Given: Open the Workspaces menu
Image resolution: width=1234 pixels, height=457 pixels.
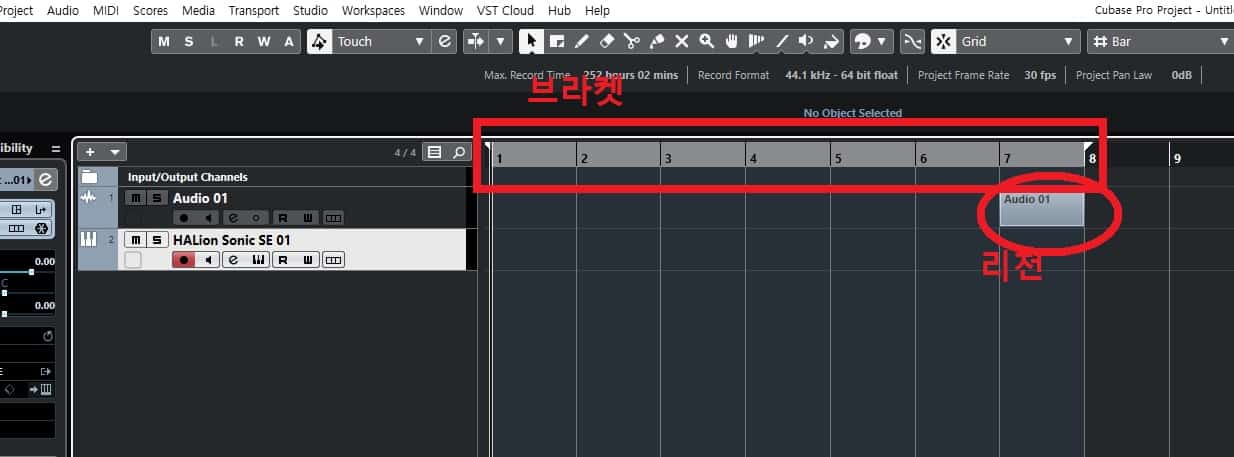Looking at the screenshot, I should click(373, 10).
